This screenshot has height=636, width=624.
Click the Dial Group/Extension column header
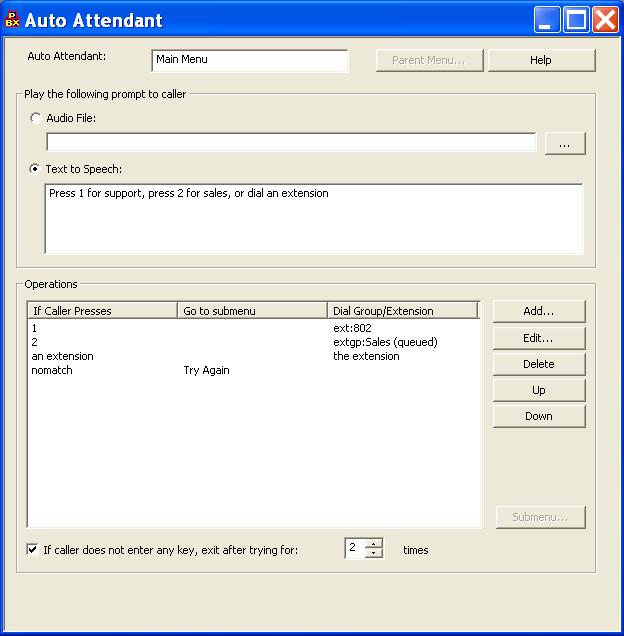coord(403,311)
